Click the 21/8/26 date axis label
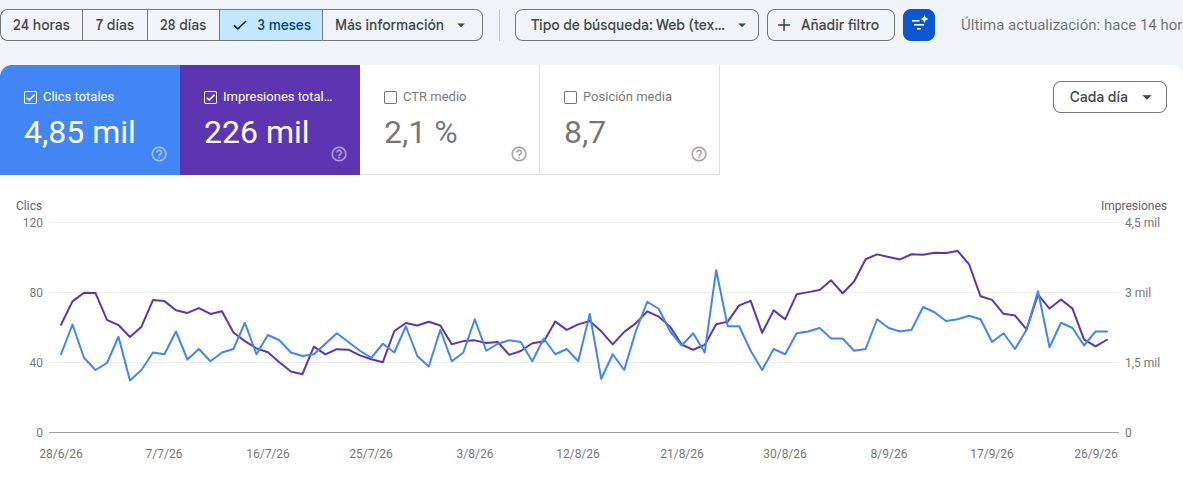 [x=682, y=454]
